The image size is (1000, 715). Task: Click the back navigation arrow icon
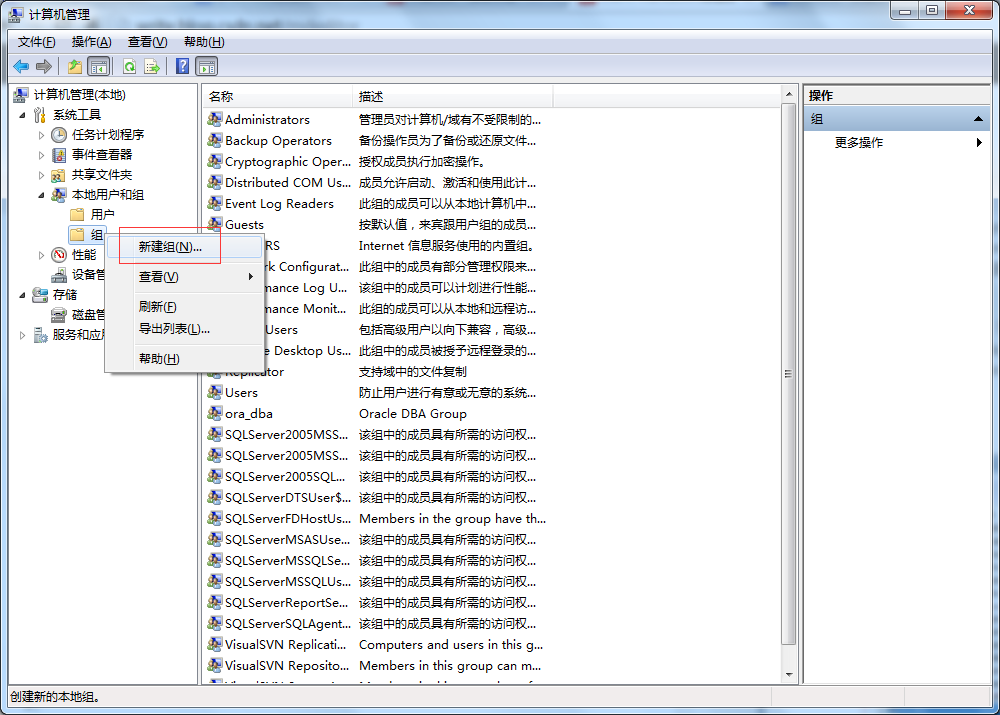click(x=21, y=66)
